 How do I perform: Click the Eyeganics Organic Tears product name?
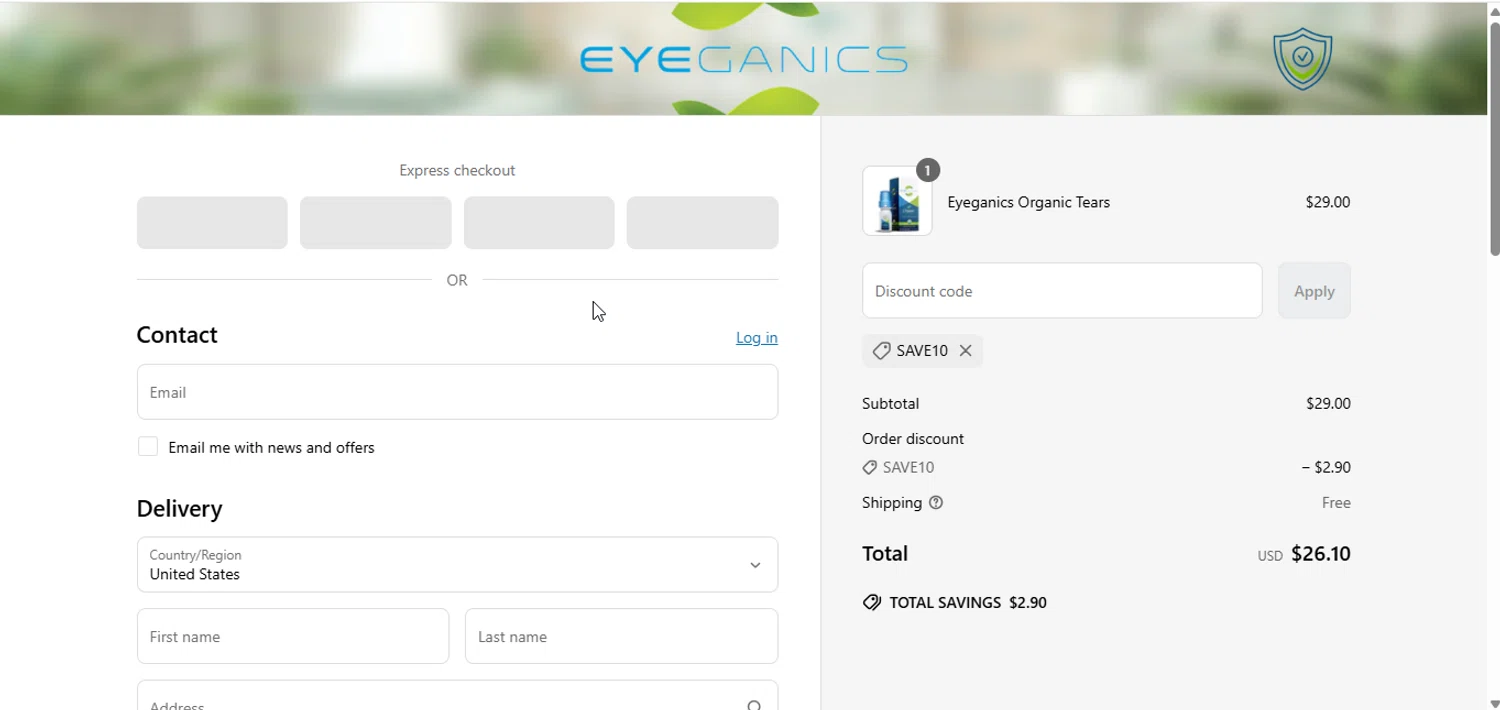pos(1028,202)
